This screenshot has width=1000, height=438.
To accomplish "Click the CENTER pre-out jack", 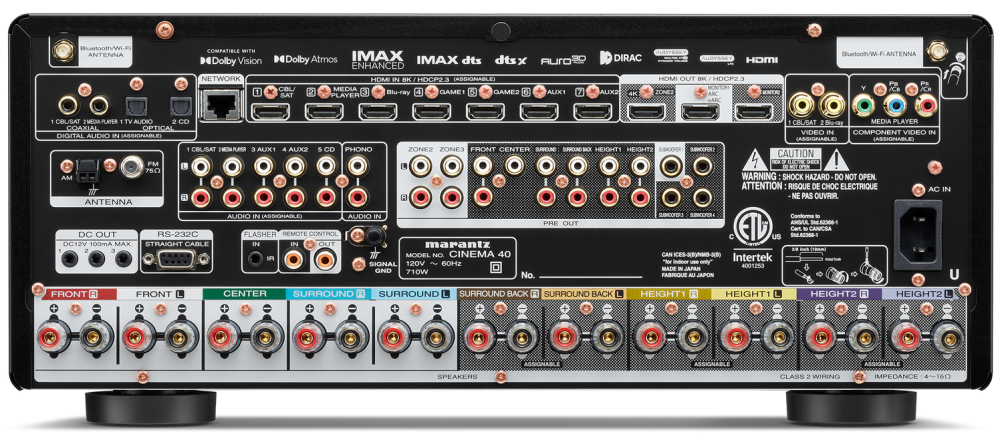I will coord(514,167).
